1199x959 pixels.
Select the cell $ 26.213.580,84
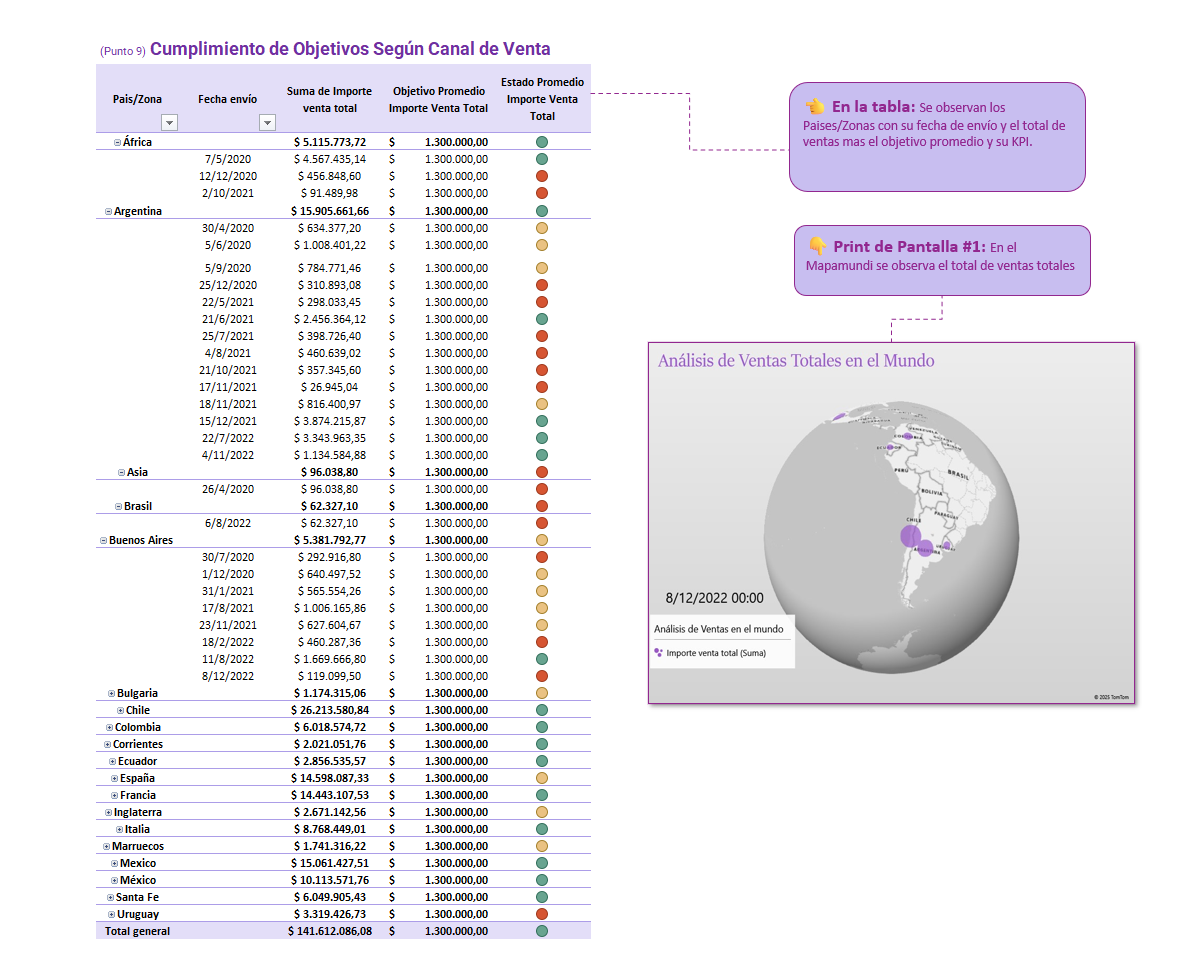click(330, 710)
